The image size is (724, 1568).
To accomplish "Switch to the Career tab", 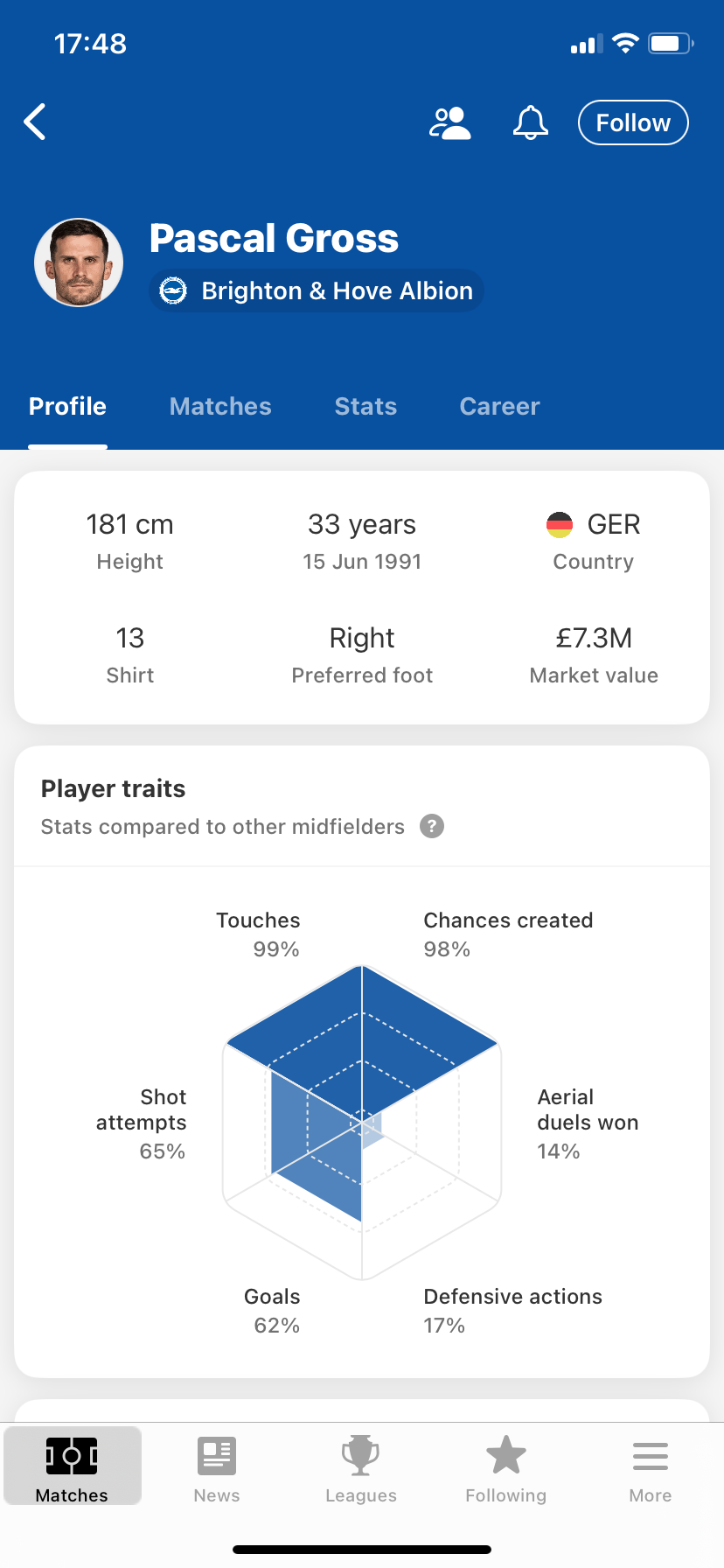I will click(x=499, y=406).
